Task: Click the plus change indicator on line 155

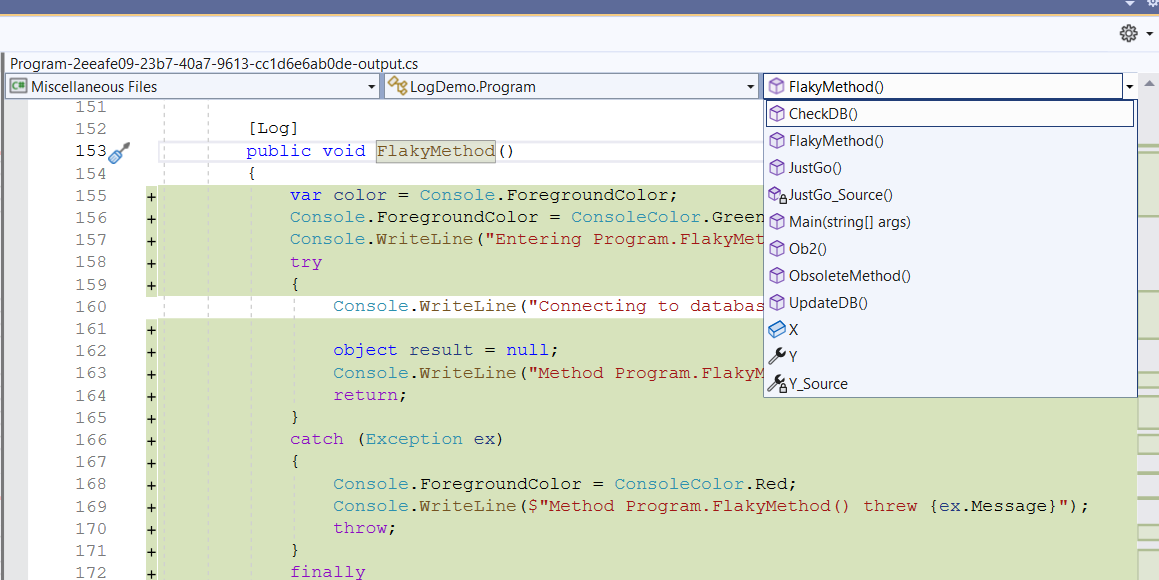Action: [x=149, y=195]
